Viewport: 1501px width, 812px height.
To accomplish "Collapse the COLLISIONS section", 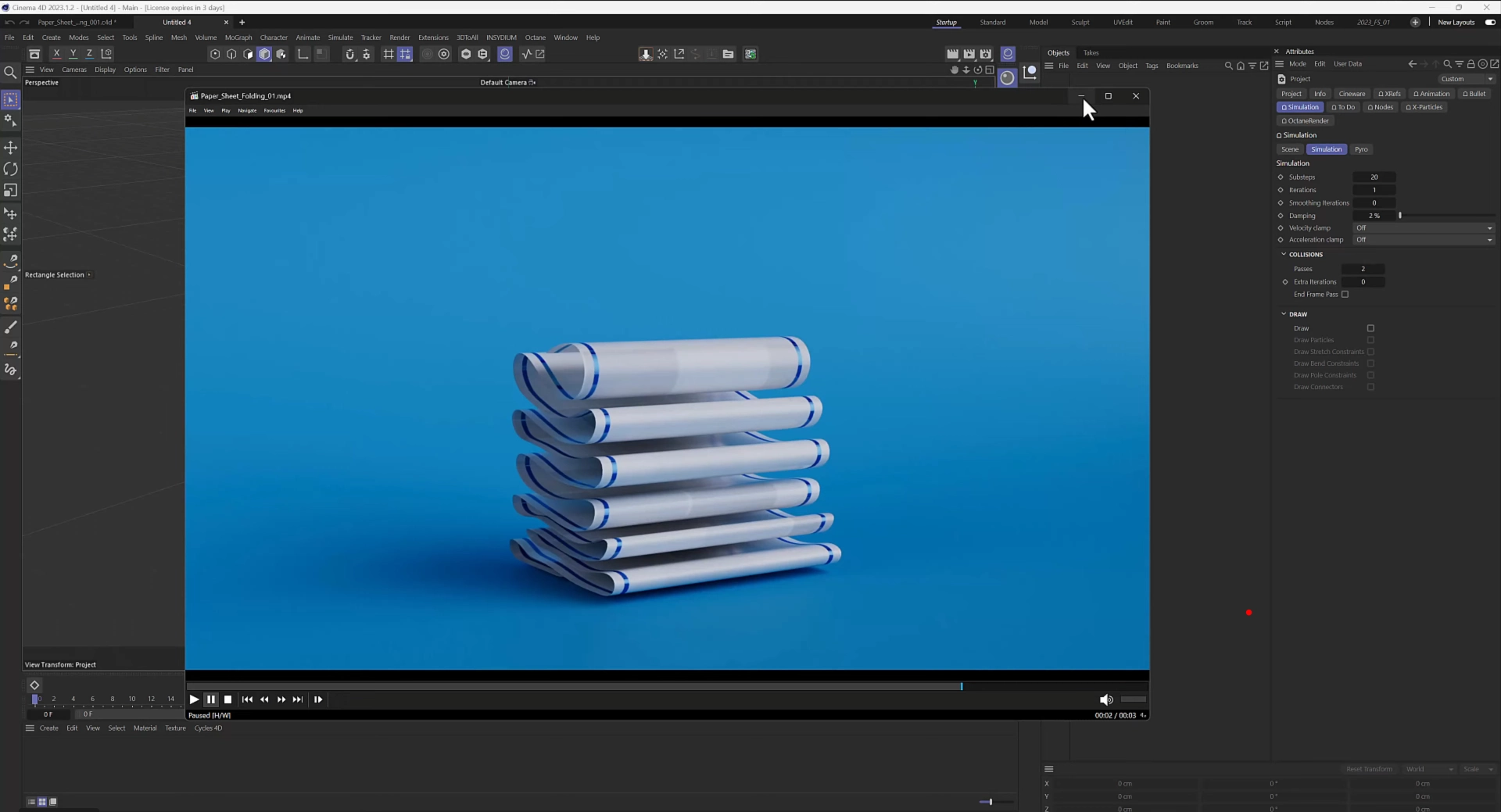I will pyautogui.click(x=1284, y=254).
